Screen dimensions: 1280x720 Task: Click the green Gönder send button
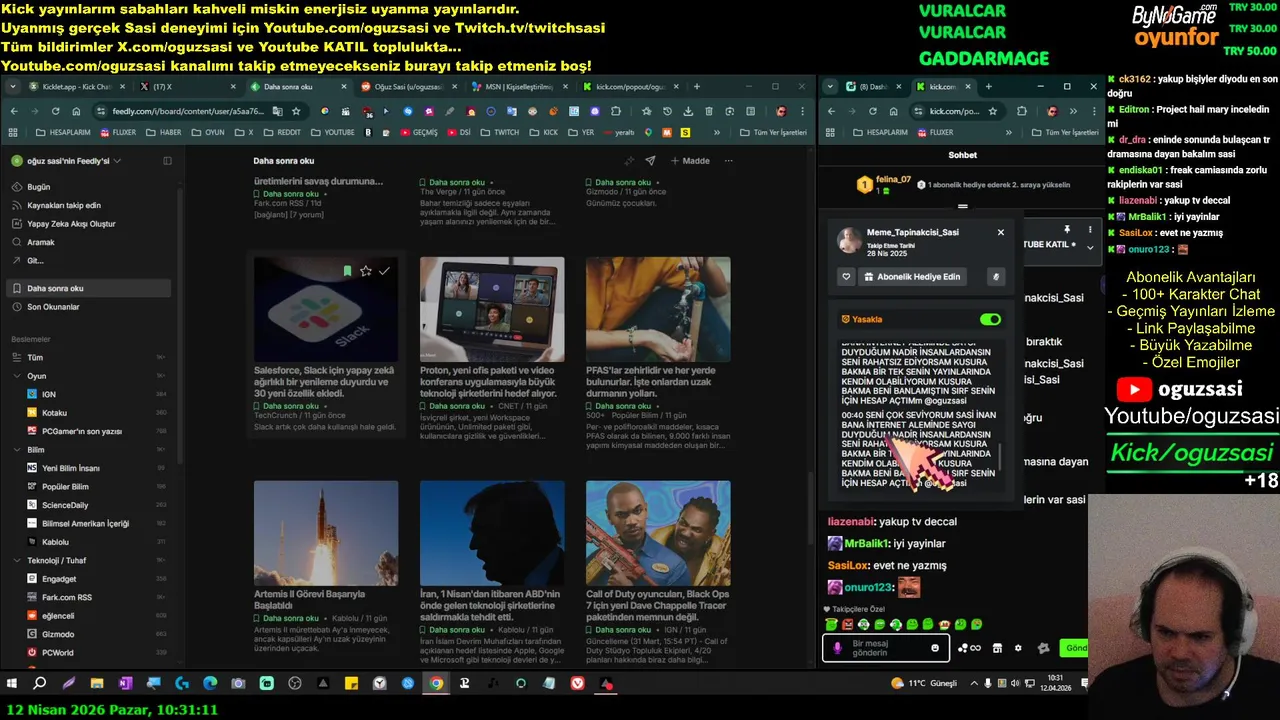point(1074,648)
